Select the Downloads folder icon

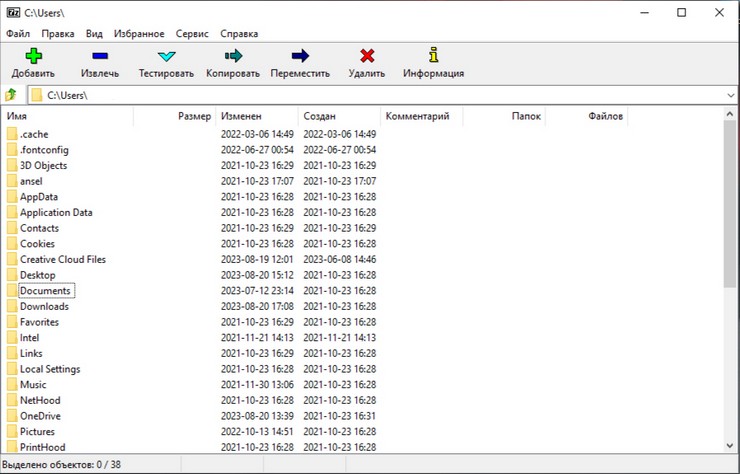point(12,306)
